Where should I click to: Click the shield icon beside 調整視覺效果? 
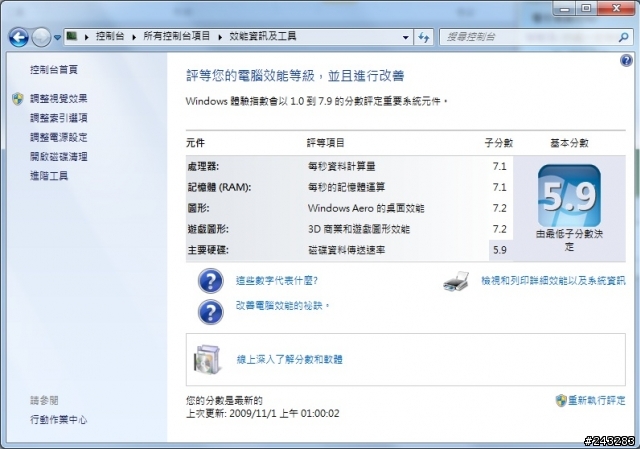pos(18,99)
